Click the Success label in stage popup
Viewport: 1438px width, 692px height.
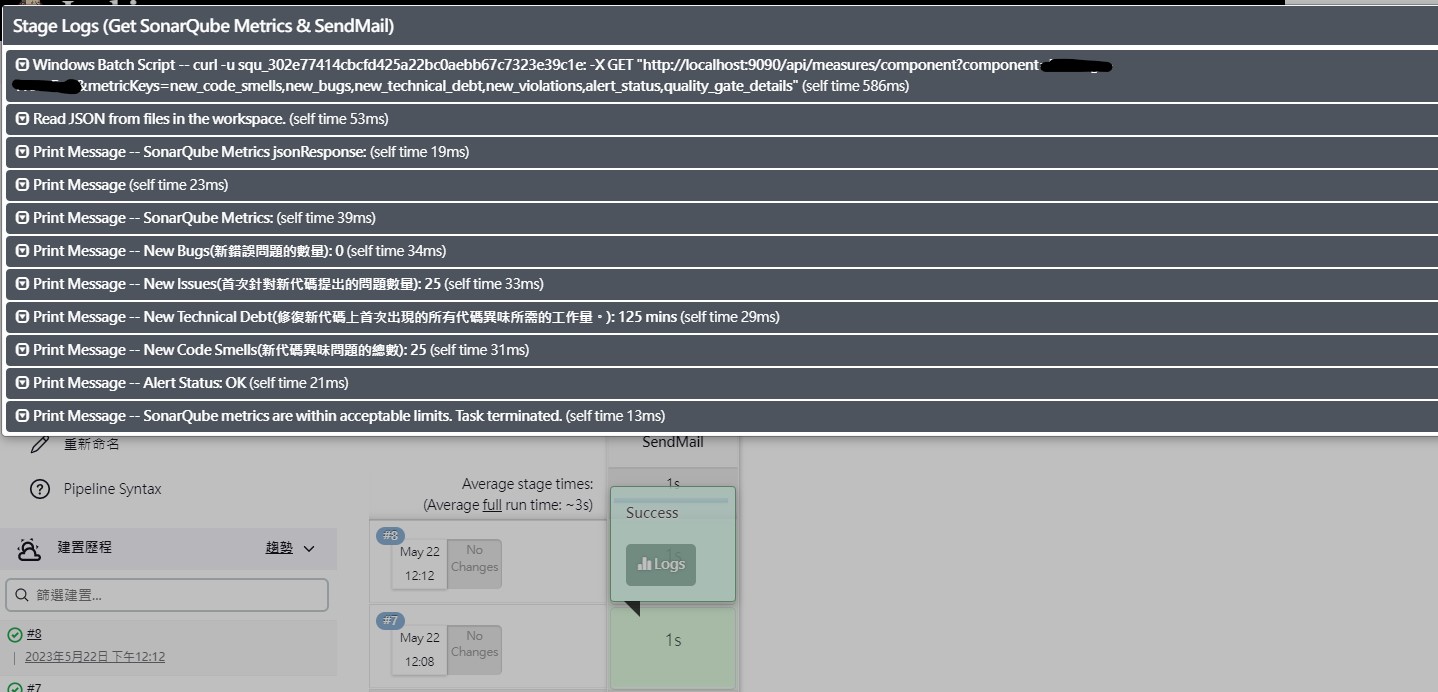pyautogui.click(x=652, y=513)
